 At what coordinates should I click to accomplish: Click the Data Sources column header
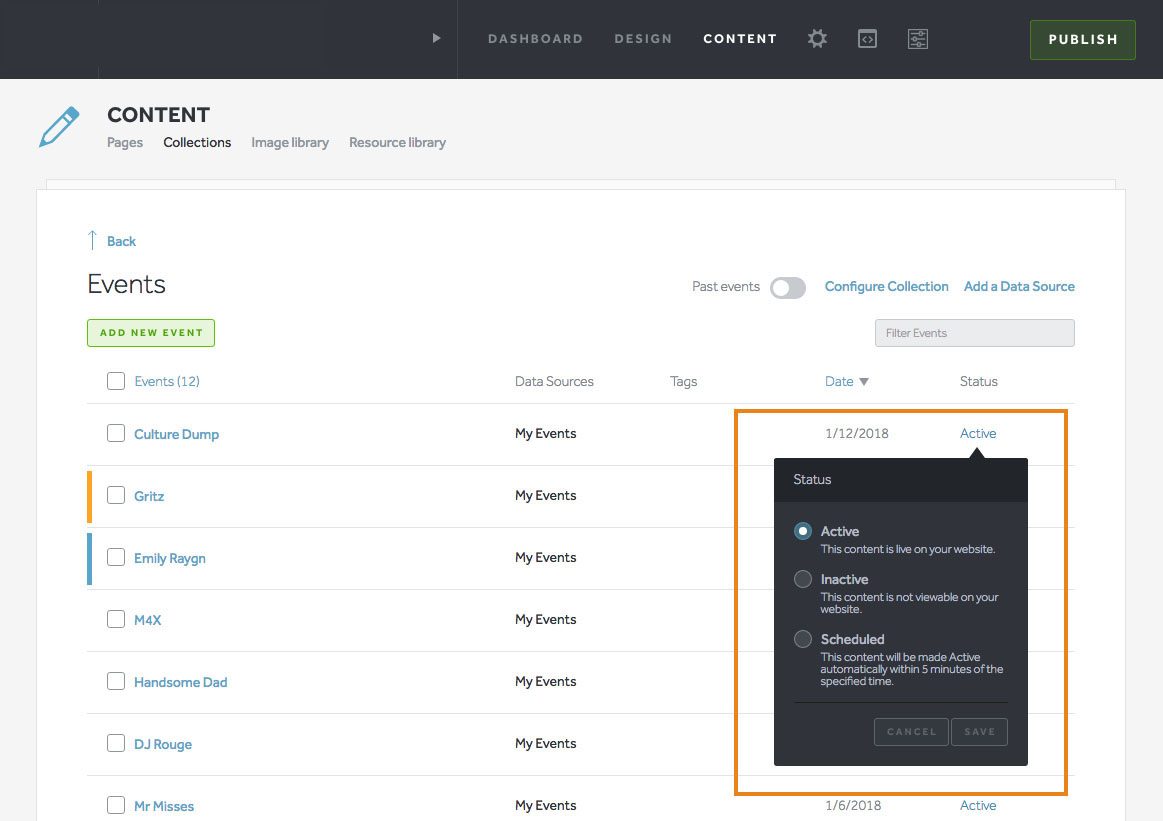pyautogui.click(x=554, y=381)
